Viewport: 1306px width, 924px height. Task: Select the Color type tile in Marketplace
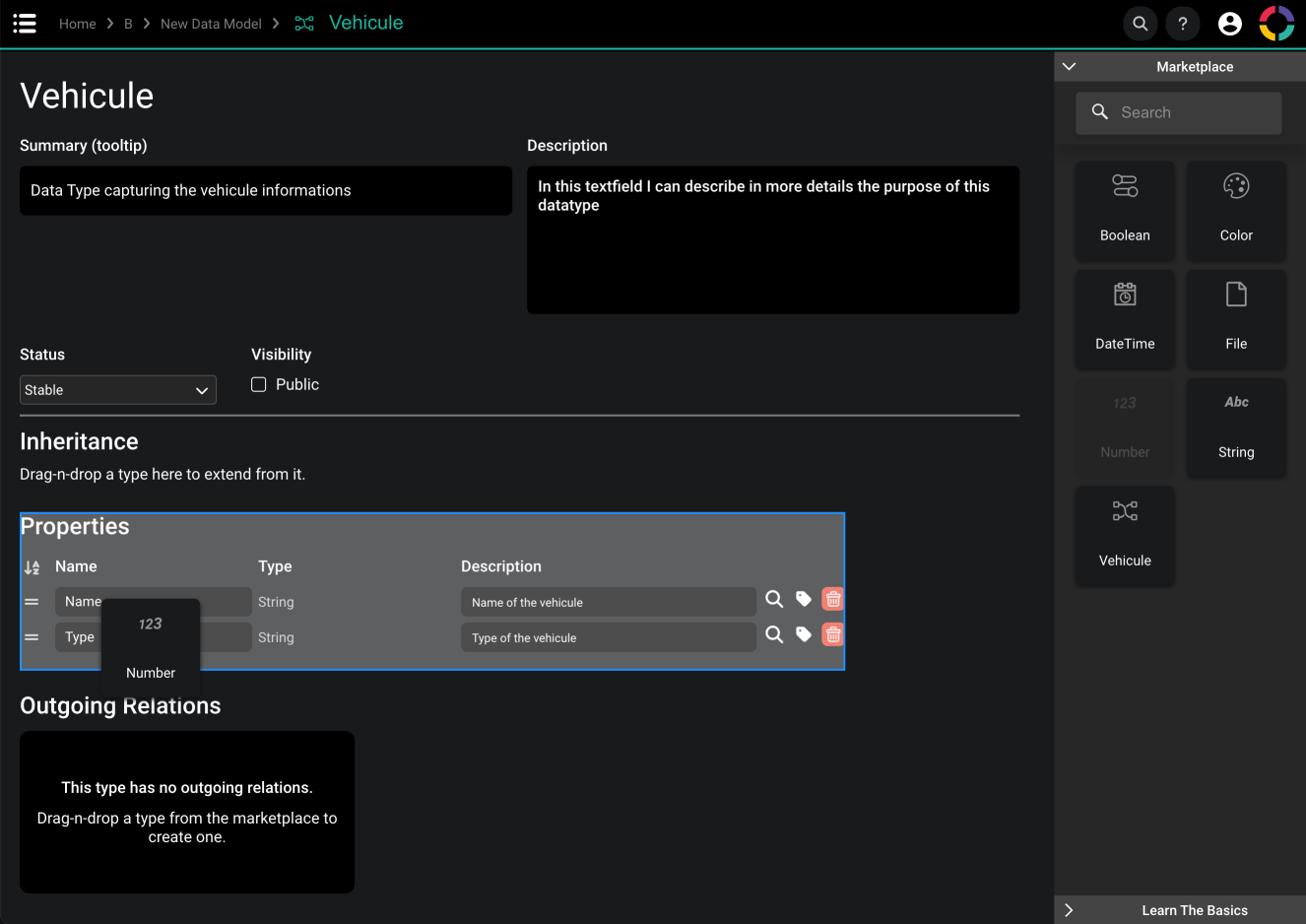pyautogui.click(x=1236, y=211)
